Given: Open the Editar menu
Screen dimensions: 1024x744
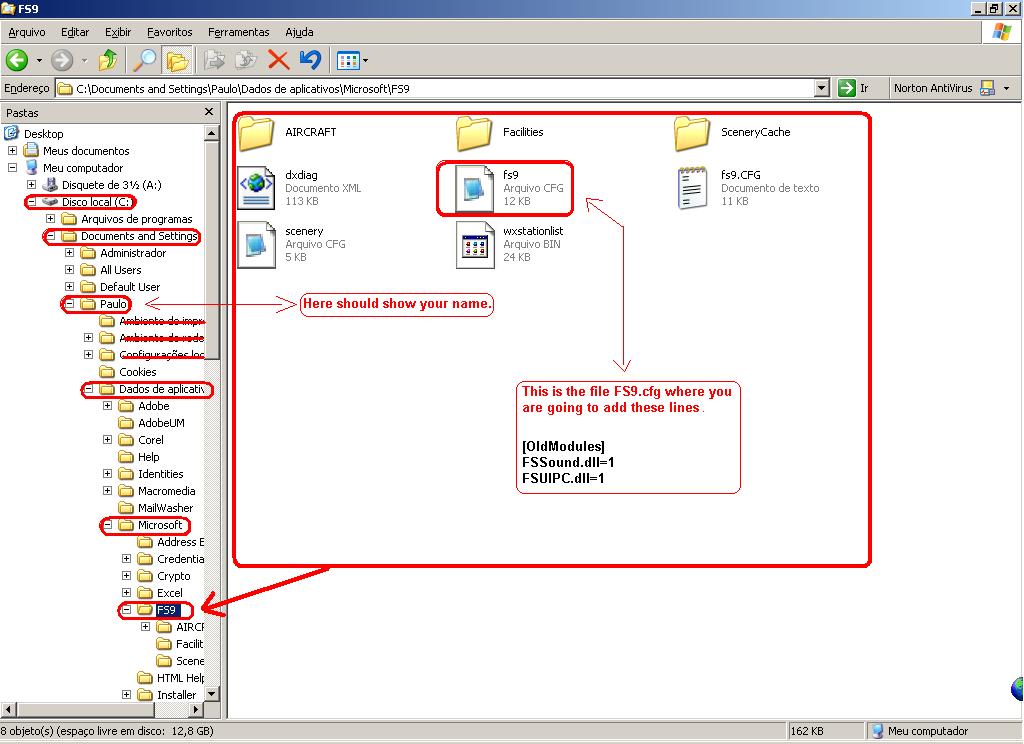Looking at the screenshot, I should (75, 32).
